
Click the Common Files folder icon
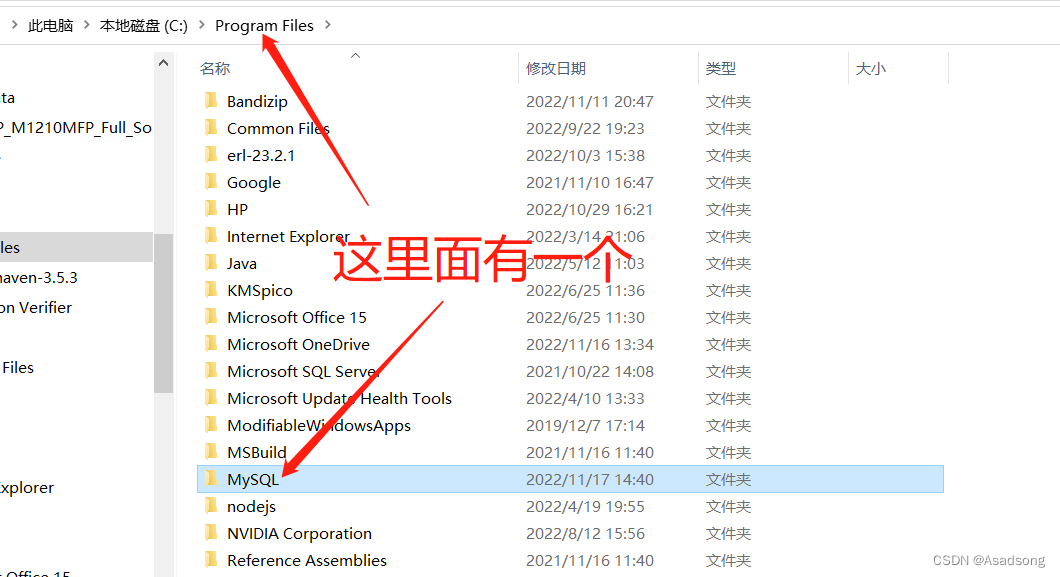click(211, 128)
